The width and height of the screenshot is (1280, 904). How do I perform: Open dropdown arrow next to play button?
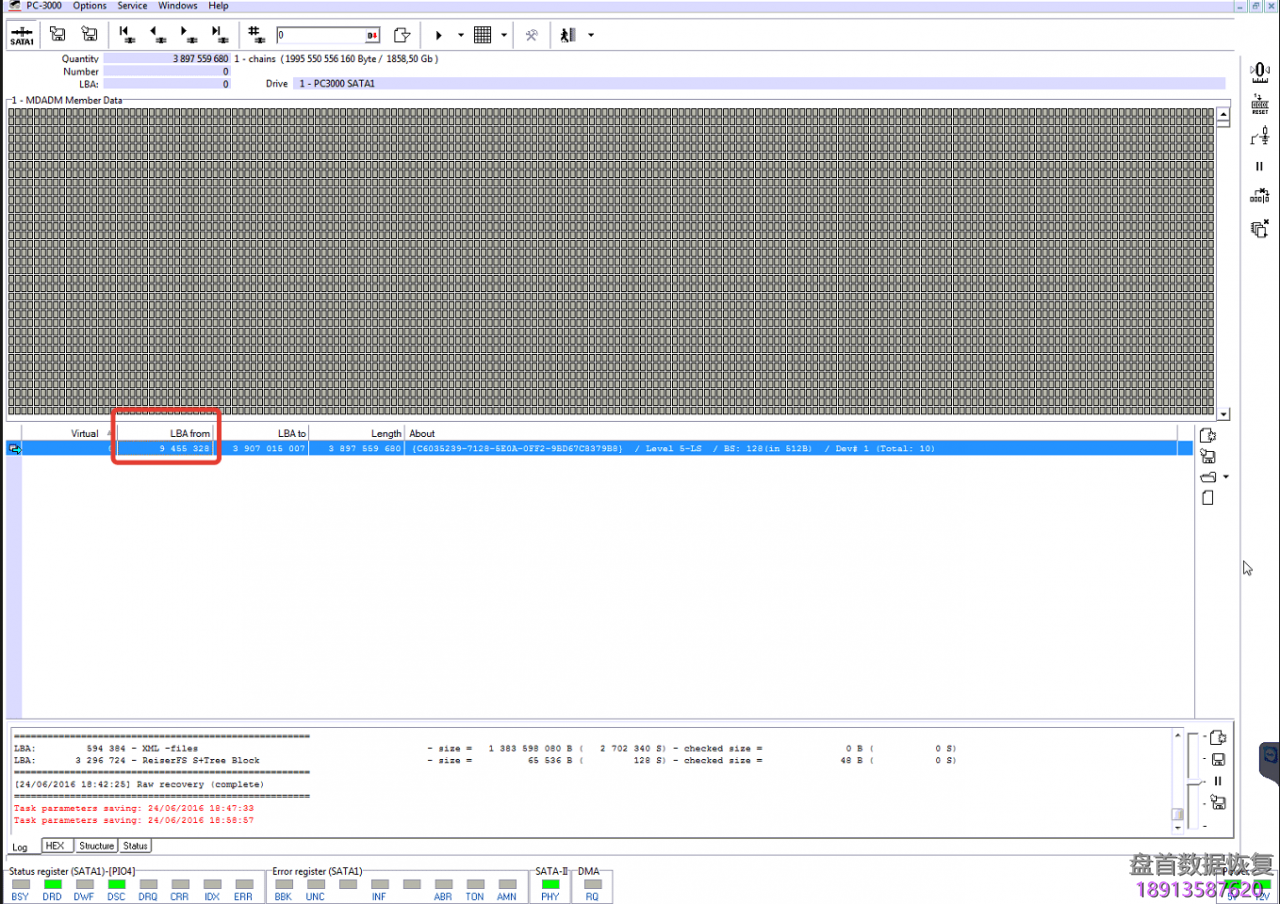(x=461, y=35)
